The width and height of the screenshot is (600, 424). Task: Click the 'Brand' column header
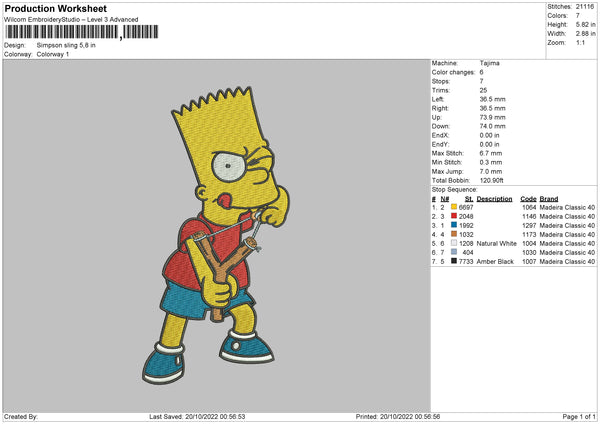(549, 199)
